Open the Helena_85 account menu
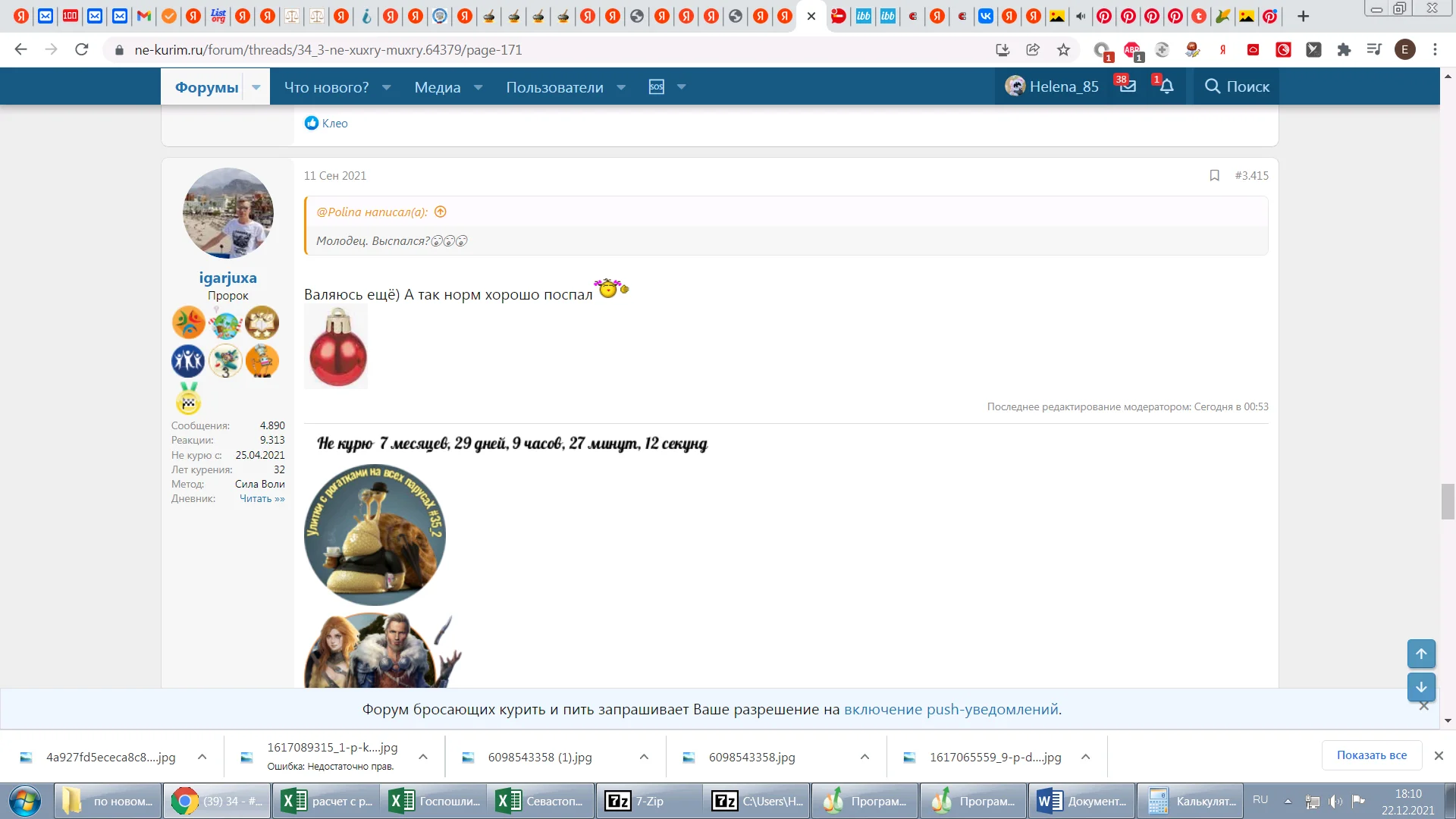Viewport: 1456px width, 819px height. 1052,86
